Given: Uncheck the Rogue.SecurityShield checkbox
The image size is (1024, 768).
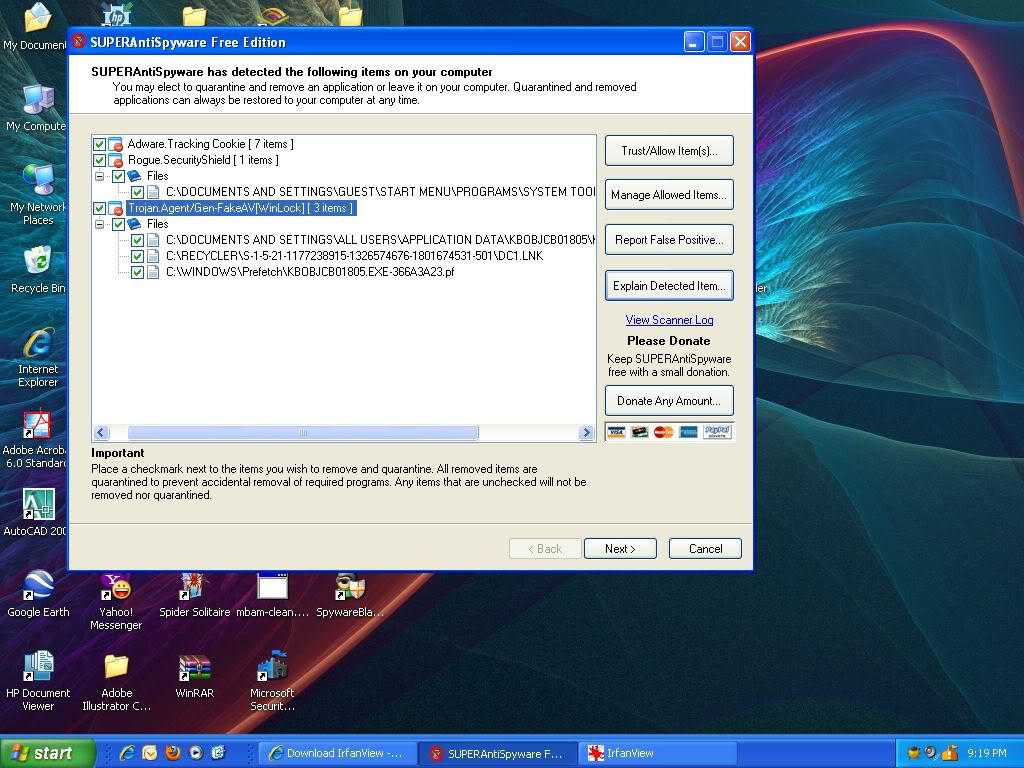Looking at the screenshot, I should point(99,160).
